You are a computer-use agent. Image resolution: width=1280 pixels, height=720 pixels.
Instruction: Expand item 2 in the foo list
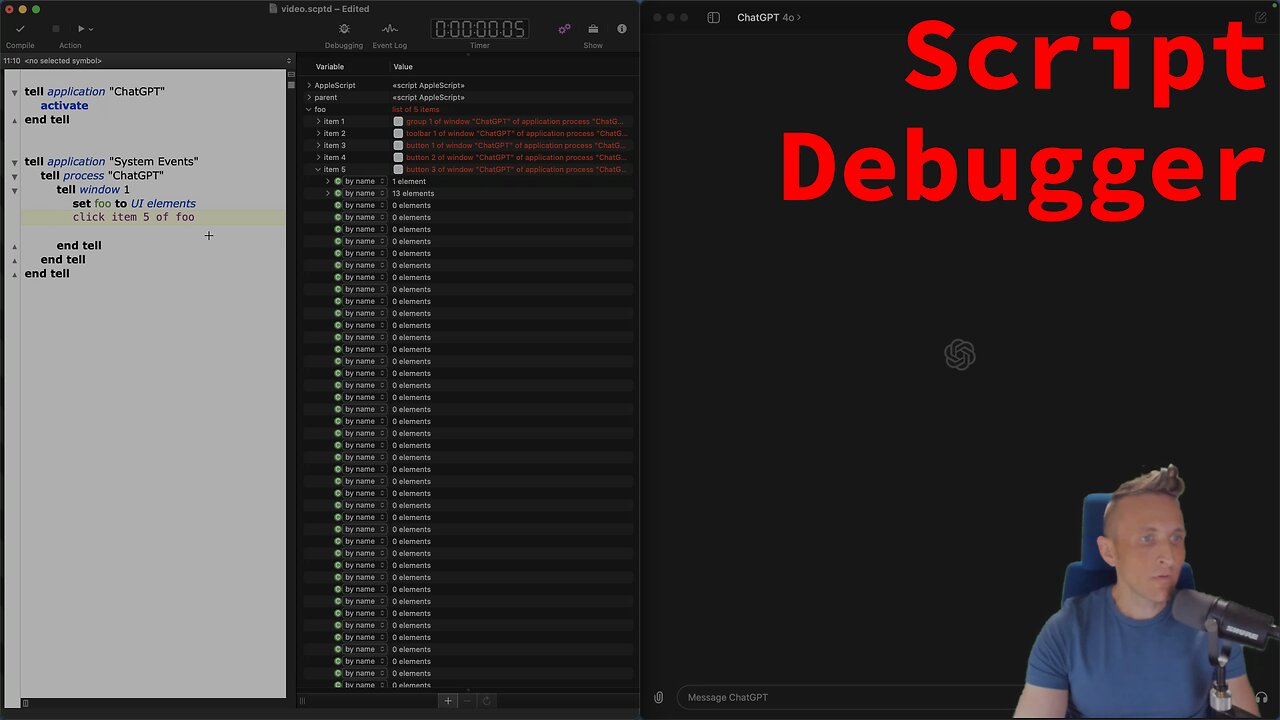318,133
